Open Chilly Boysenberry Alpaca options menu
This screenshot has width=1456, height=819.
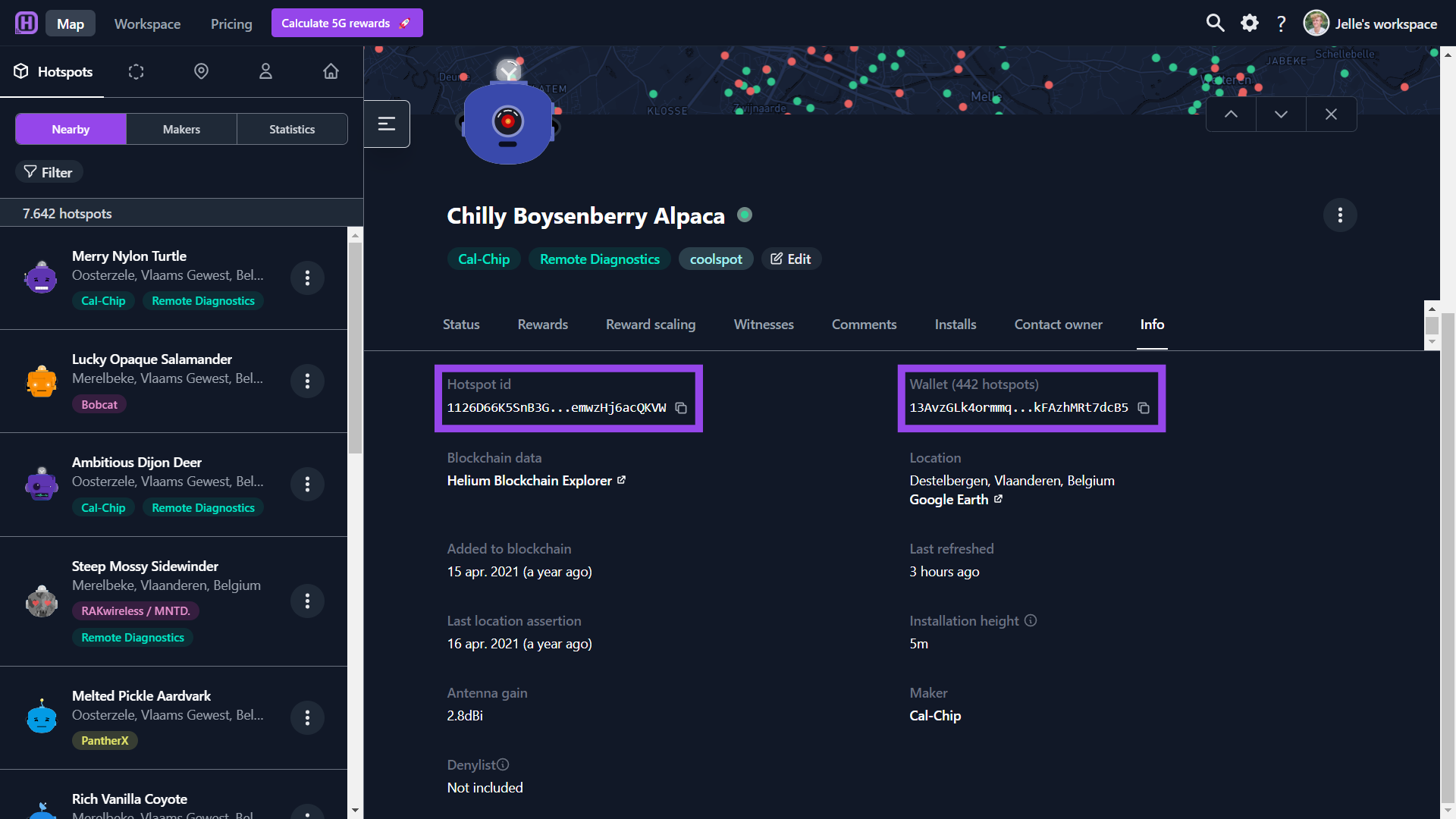click(1340, 215)
